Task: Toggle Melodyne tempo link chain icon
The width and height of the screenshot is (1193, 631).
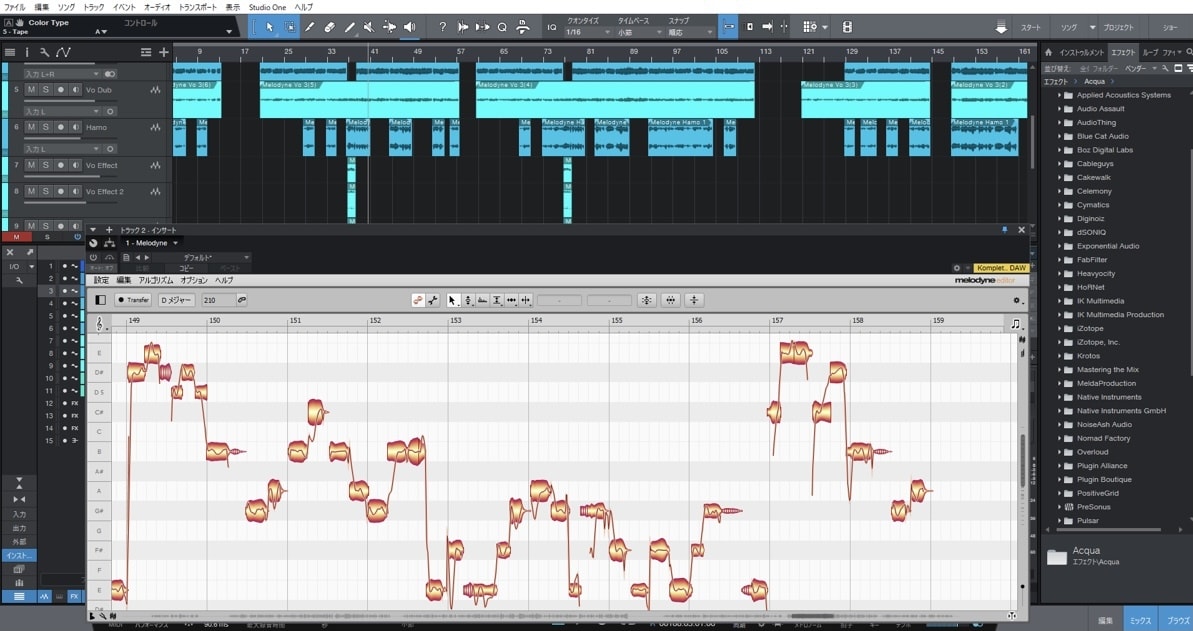Action: point(242,300)
